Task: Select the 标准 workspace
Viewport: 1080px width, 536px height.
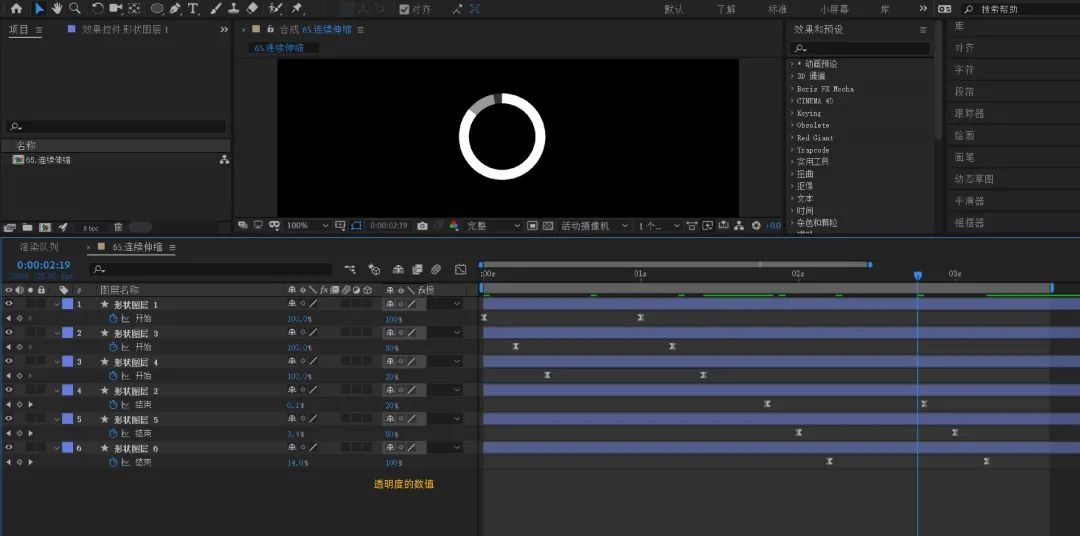Action: pyautogui.click(x=777, y=9)
